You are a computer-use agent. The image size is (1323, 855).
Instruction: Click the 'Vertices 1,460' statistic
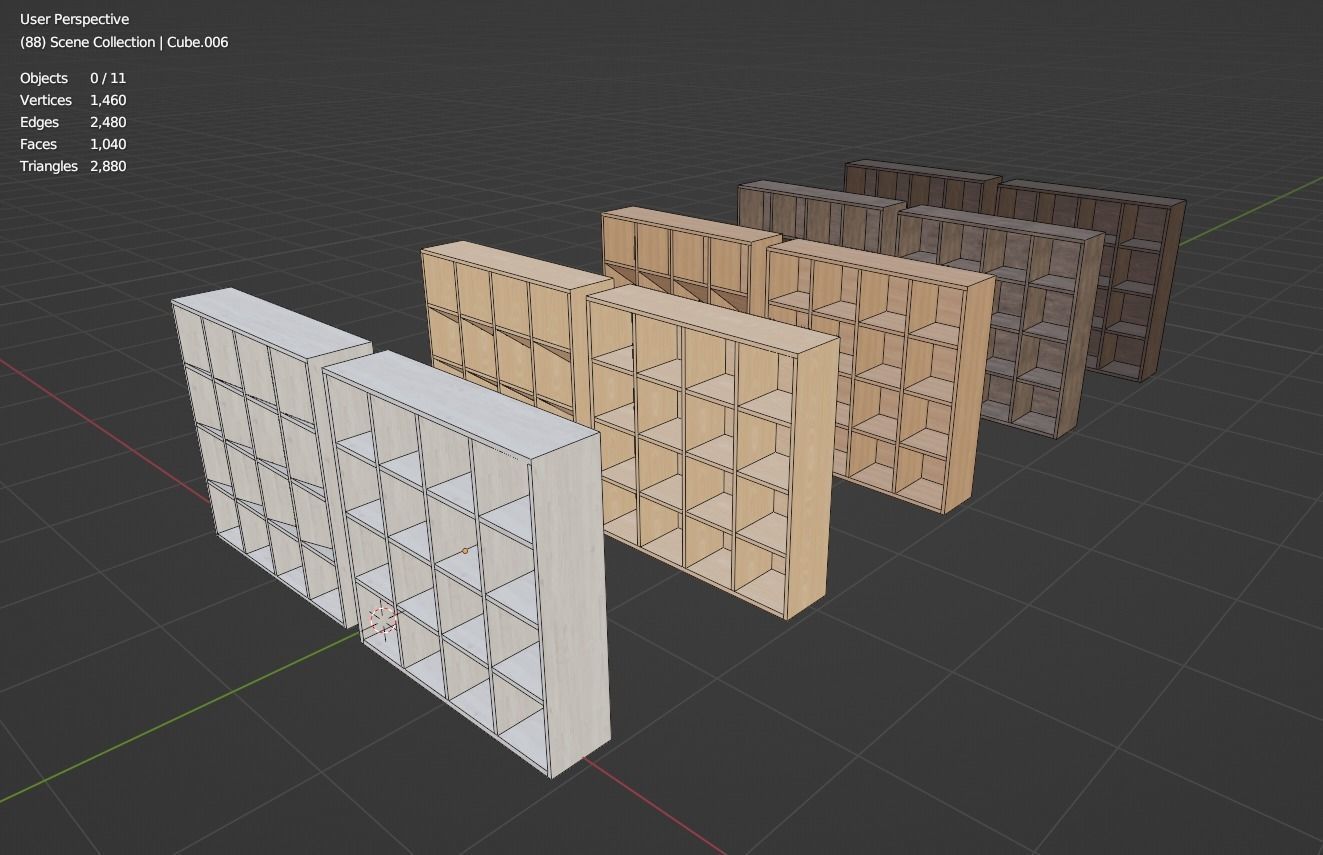click(x=73, y=100)
